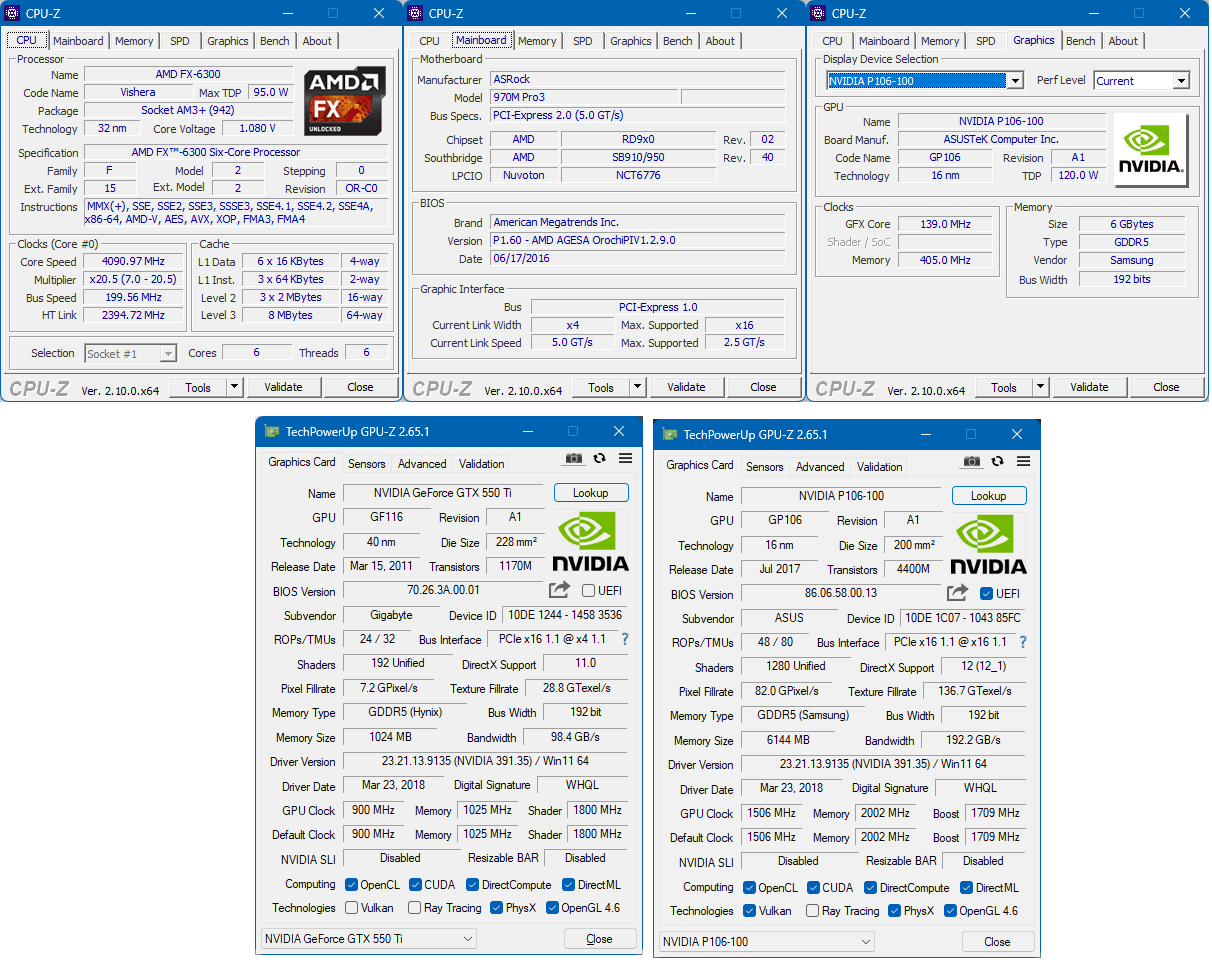The image size is (1212, 965).
Task: Open the bottom GPU selector showing NVIDIA P106-100
Action: click(766, 942)
